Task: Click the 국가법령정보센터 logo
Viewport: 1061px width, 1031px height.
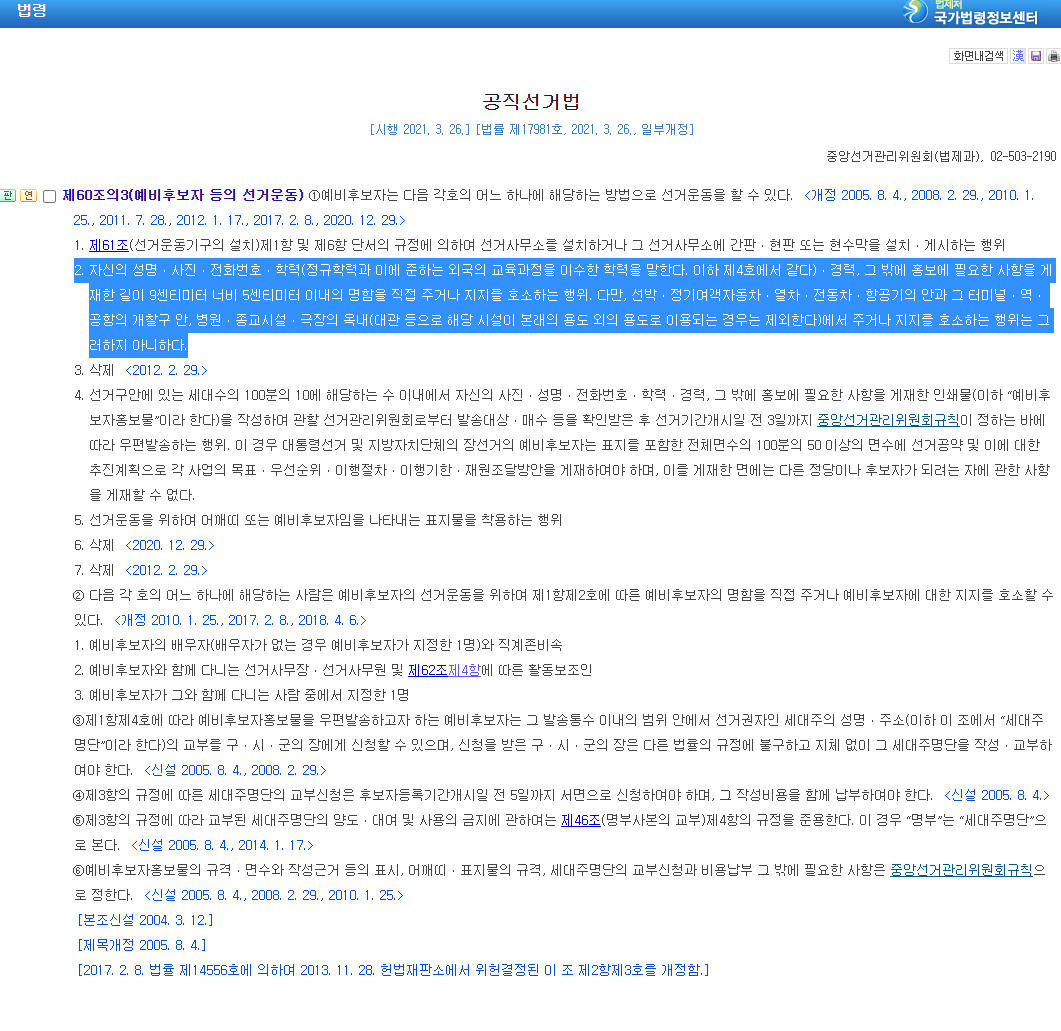Action: click(x=970, y=12)
